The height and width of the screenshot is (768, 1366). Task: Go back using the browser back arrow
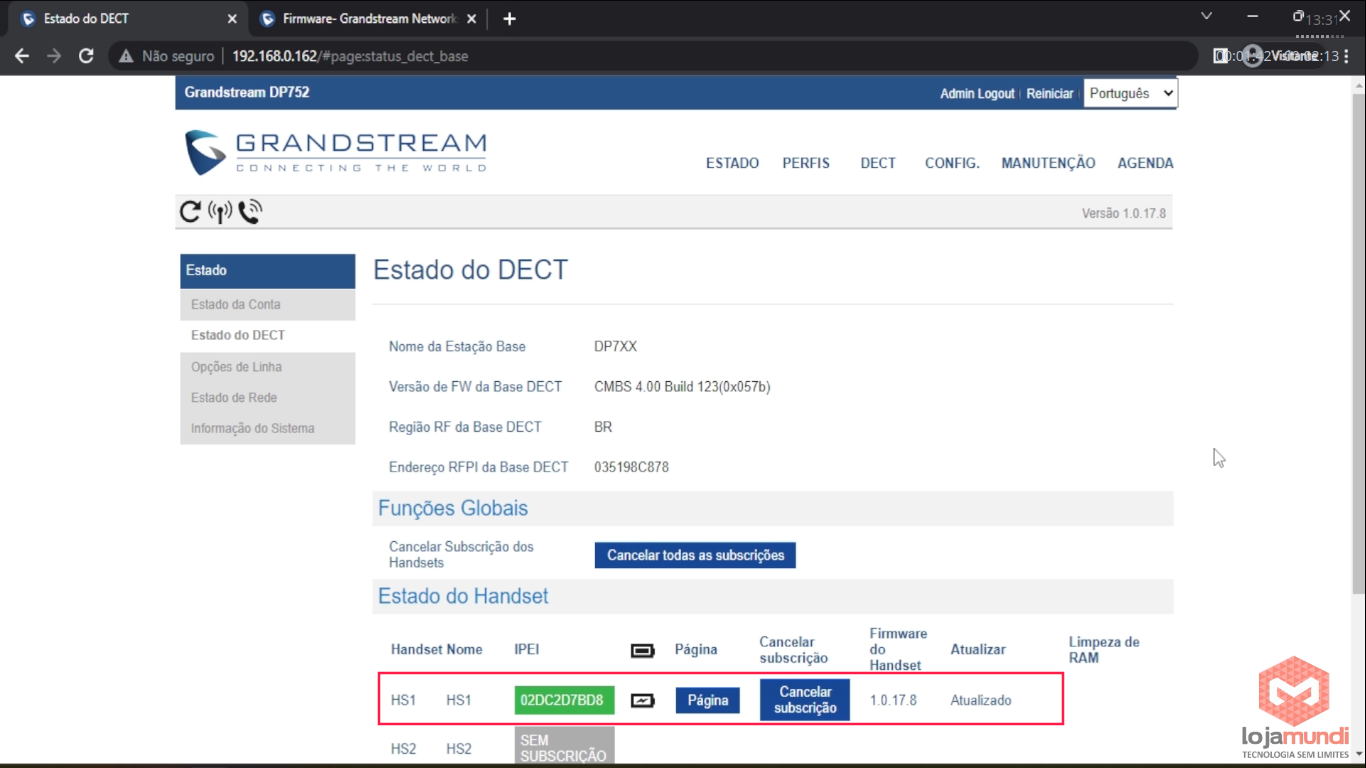point(22,56)
